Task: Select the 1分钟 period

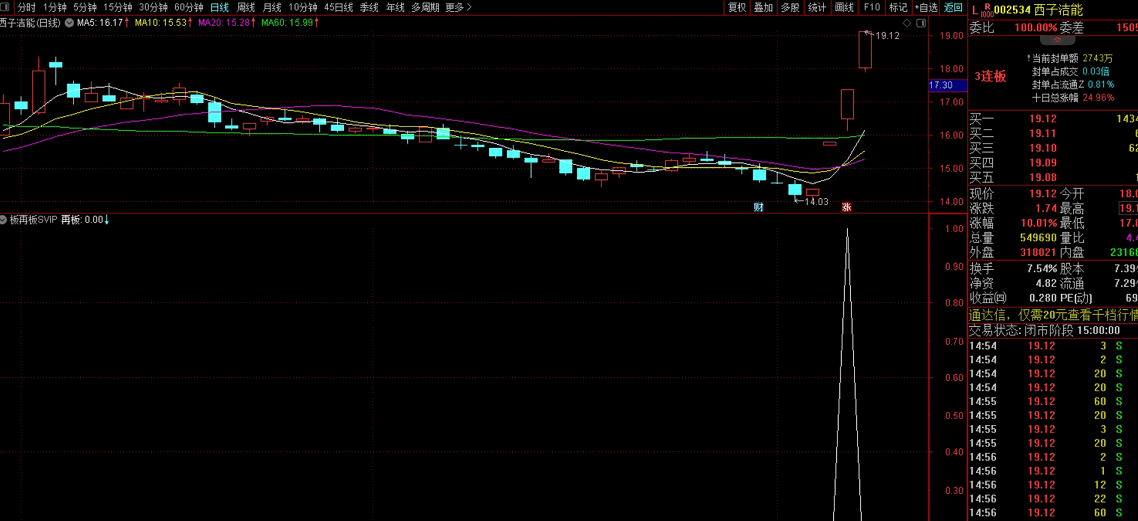Action: click(x=55, y=7)
